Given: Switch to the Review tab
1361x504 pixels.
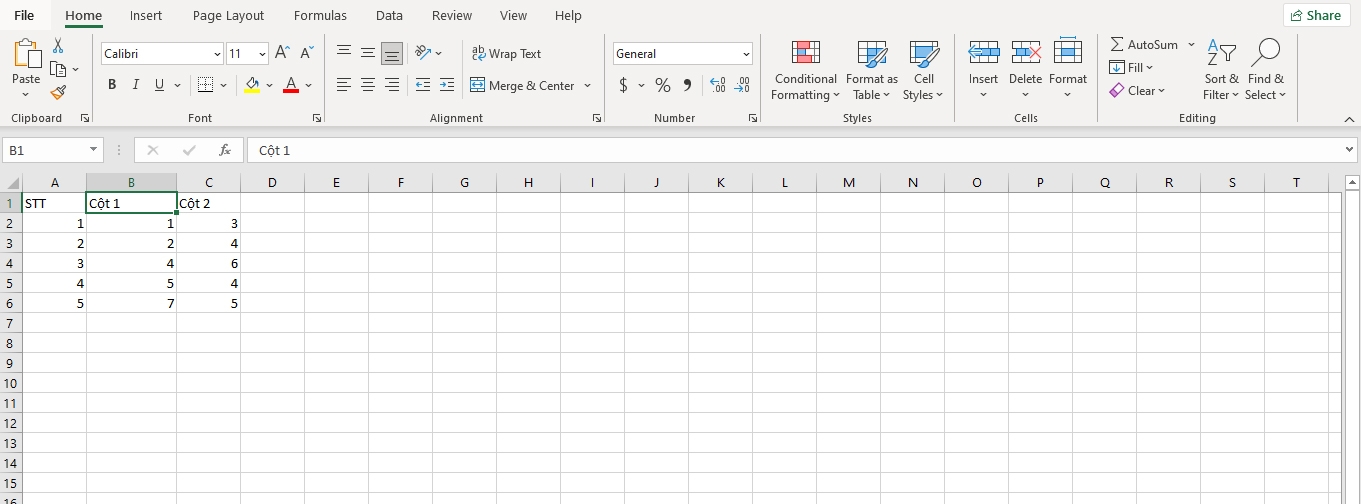Looking at the screenshot, I should click(452, 15).
